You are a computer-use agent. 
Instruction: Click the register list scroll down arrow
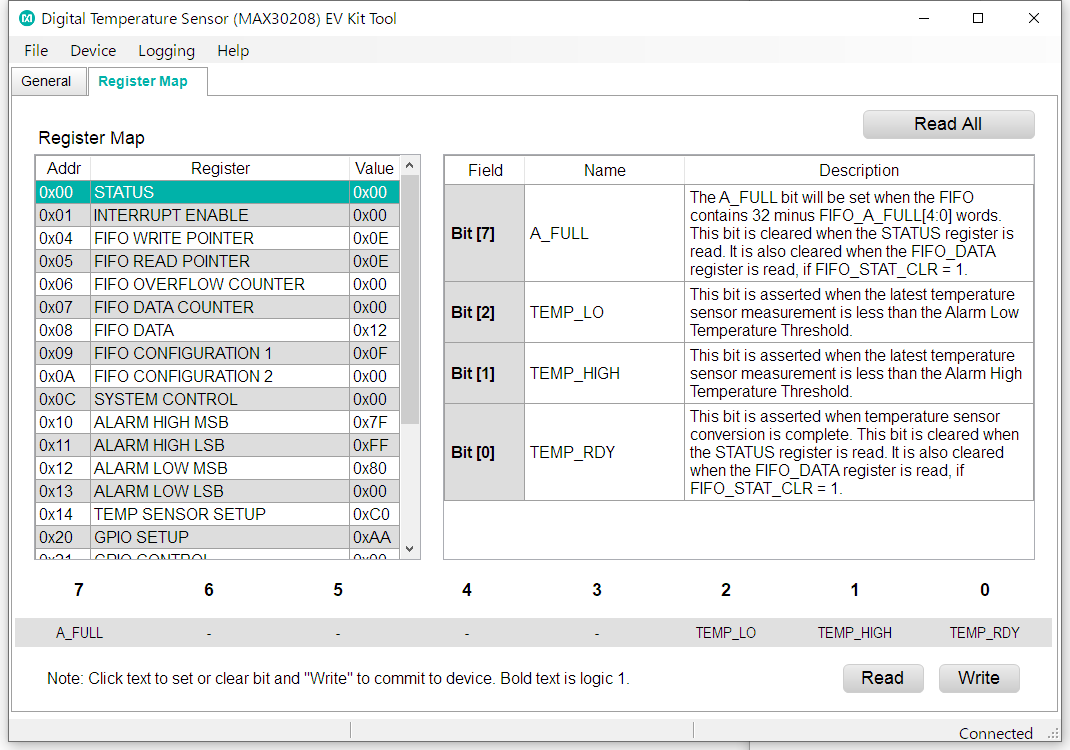pos(409,549)
